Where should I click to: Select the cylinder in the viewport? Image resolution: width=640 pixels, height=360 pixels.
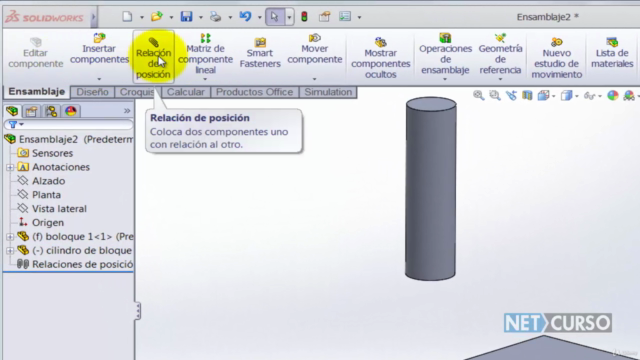click(x=431, y=189)
